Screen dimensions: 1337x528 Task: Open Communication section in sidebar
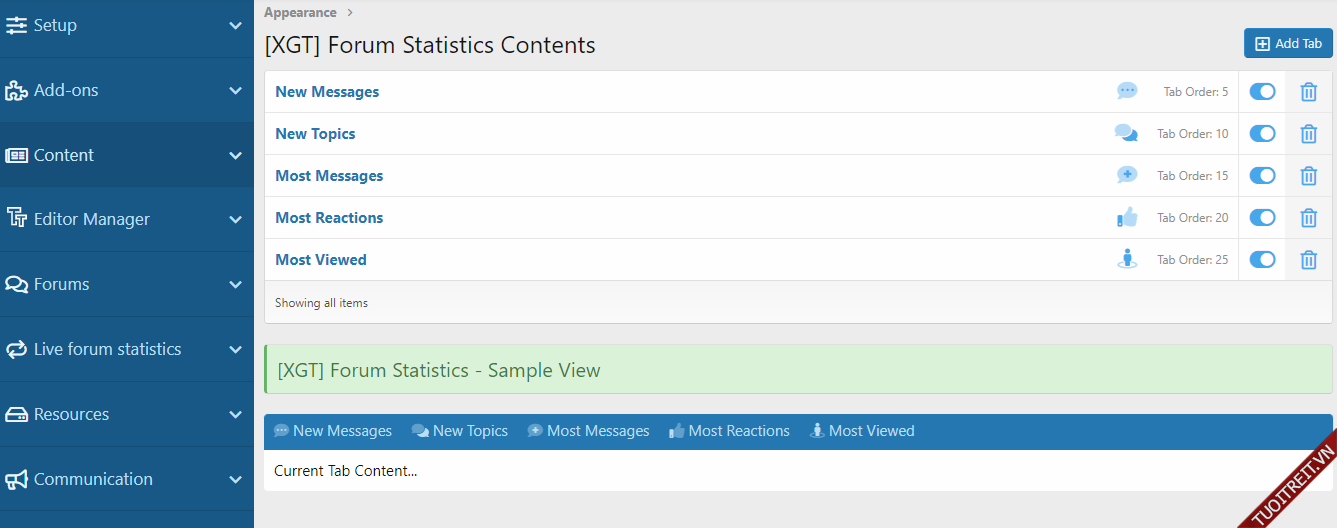(x=93, y=479)
